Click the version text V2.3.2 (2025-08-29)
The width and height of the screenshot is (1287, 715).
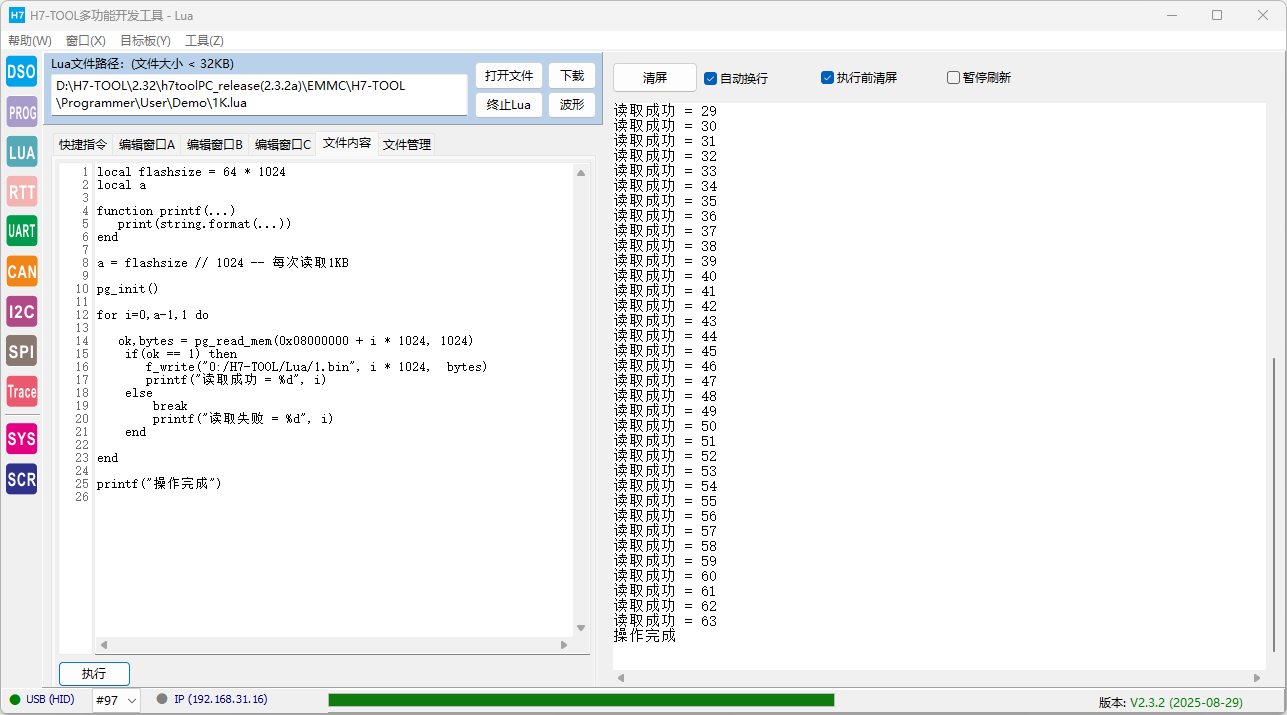coord(1187,702)
